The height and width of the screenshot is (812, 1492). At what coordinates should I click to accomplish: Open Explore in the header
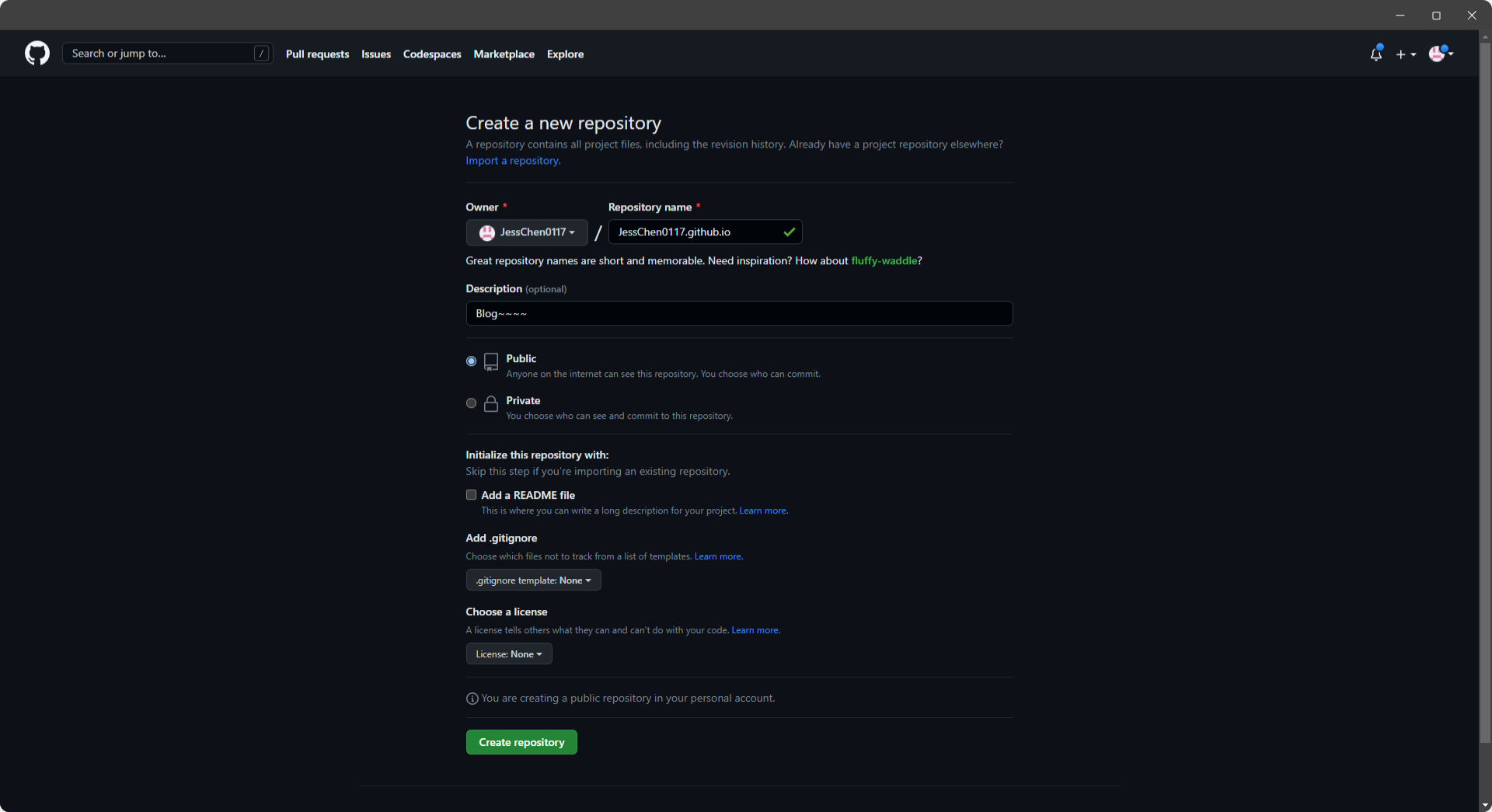565,54
